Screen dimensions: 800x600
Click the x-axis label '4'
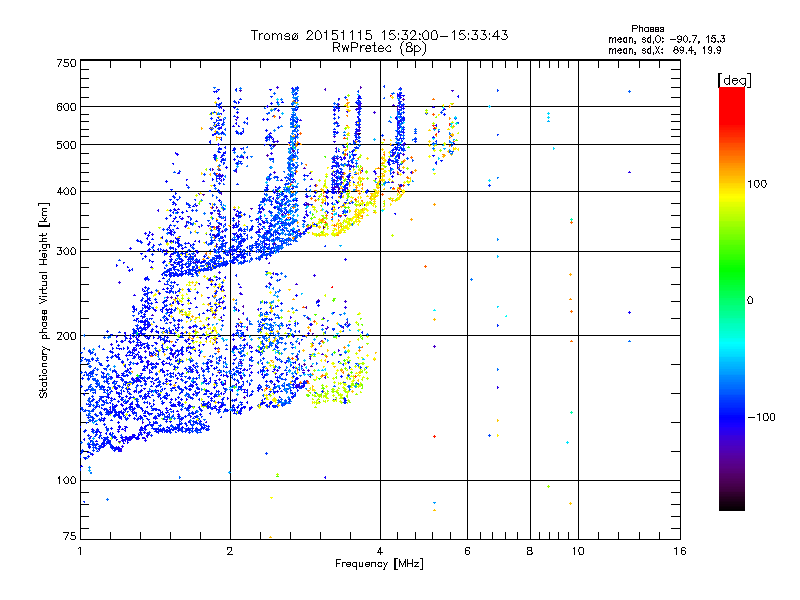tap(380, 551)
